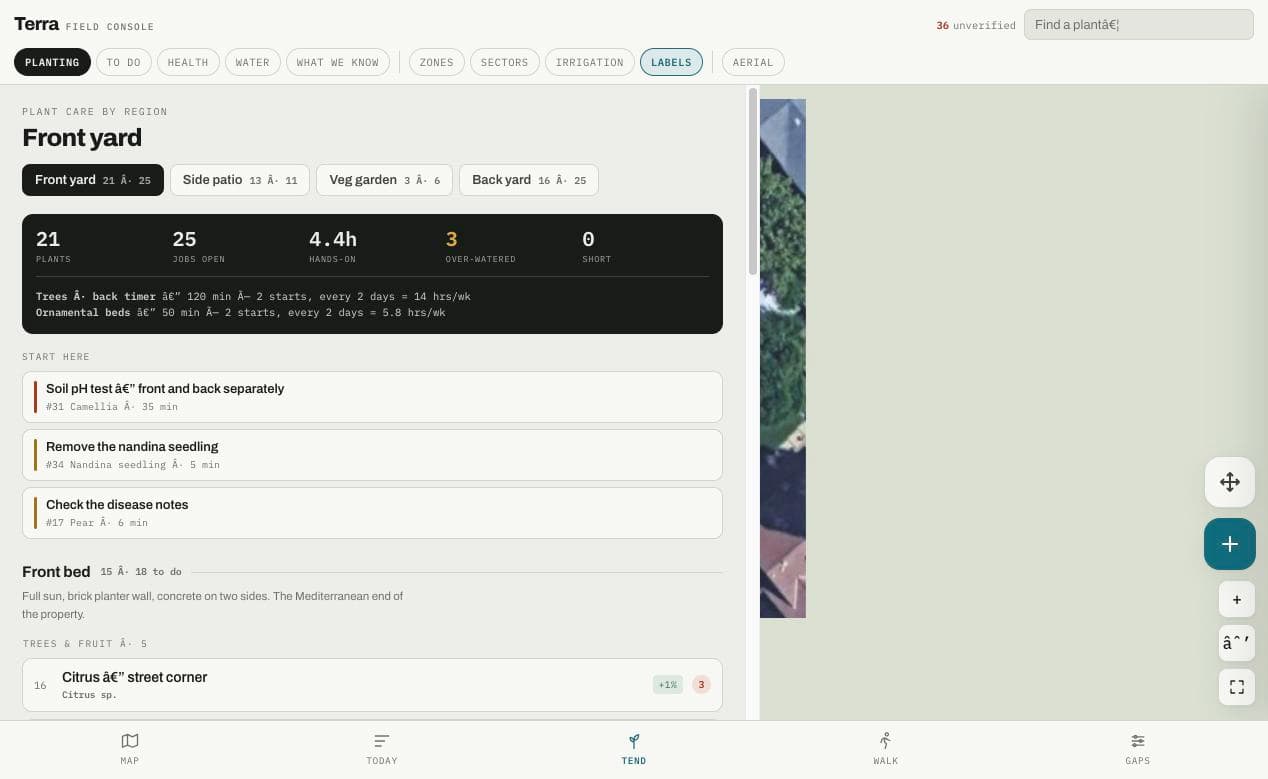This screenshot has width=1268, height=779.
Task: Click the Front bed section heading
Action: pyautogui.click(x=56, y=572)
